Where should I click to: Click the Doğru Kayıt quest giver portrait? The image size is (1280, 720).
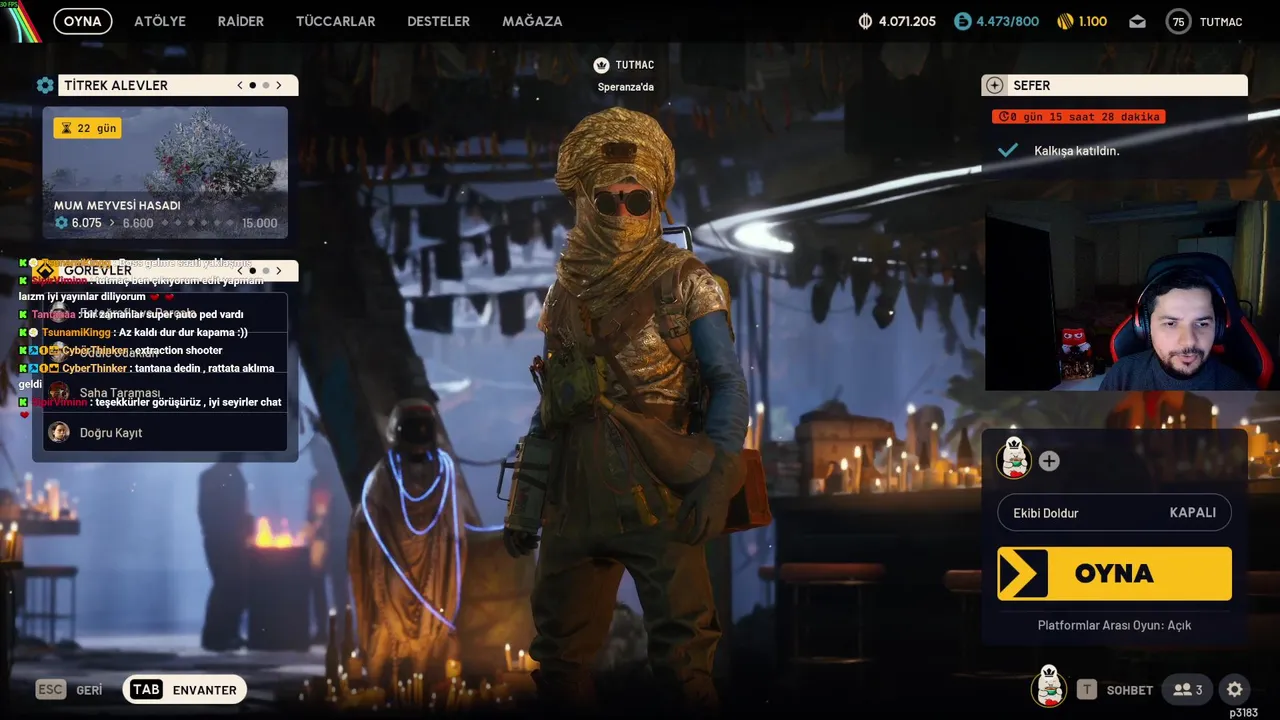tap(59, 432)
